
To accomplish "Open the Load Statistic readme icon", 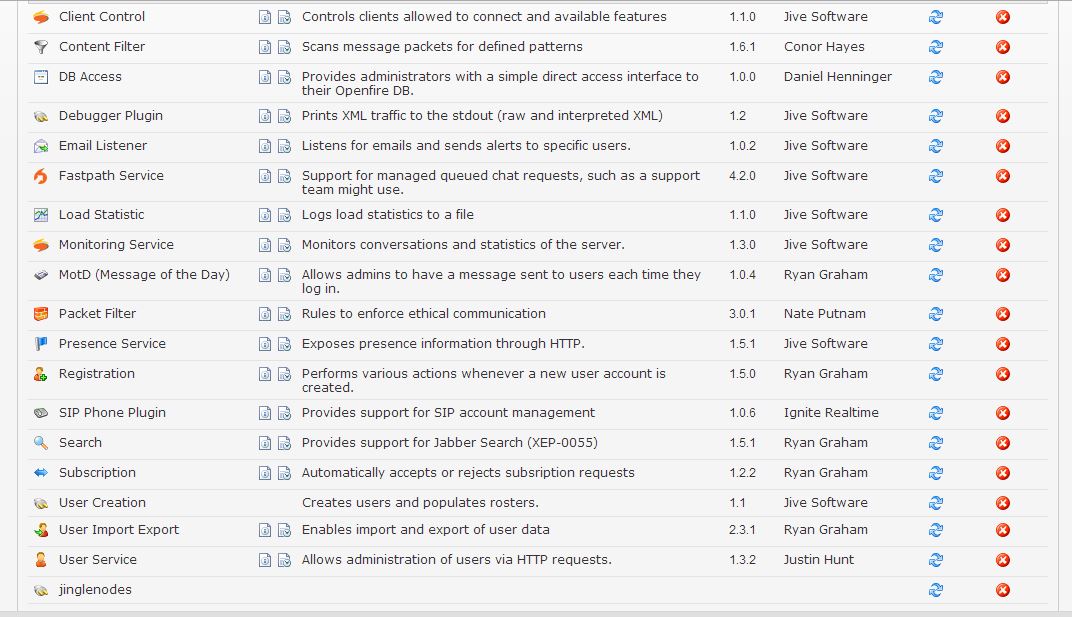I will [x=265, y=215].
